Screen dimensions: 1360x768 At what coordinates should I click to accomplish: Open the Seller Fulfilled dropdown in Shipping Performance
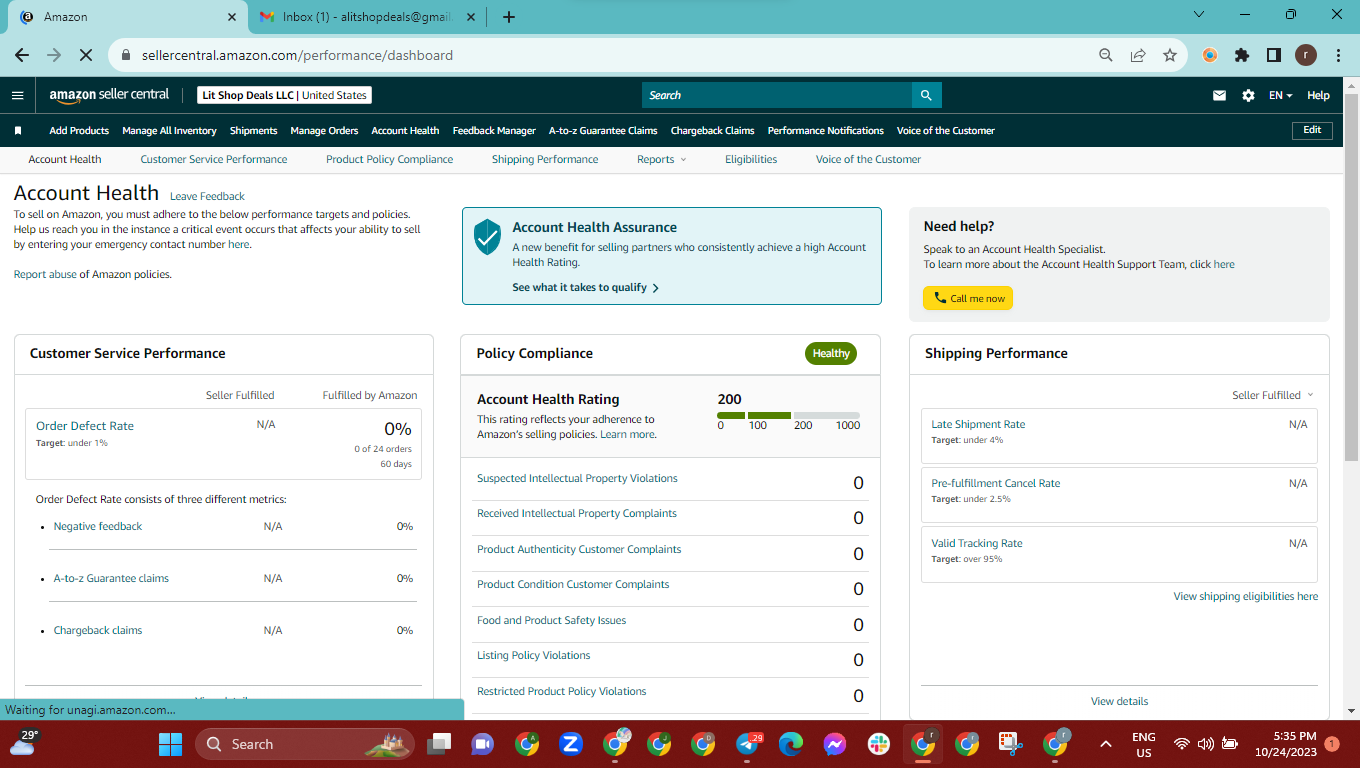point(1272,395)
